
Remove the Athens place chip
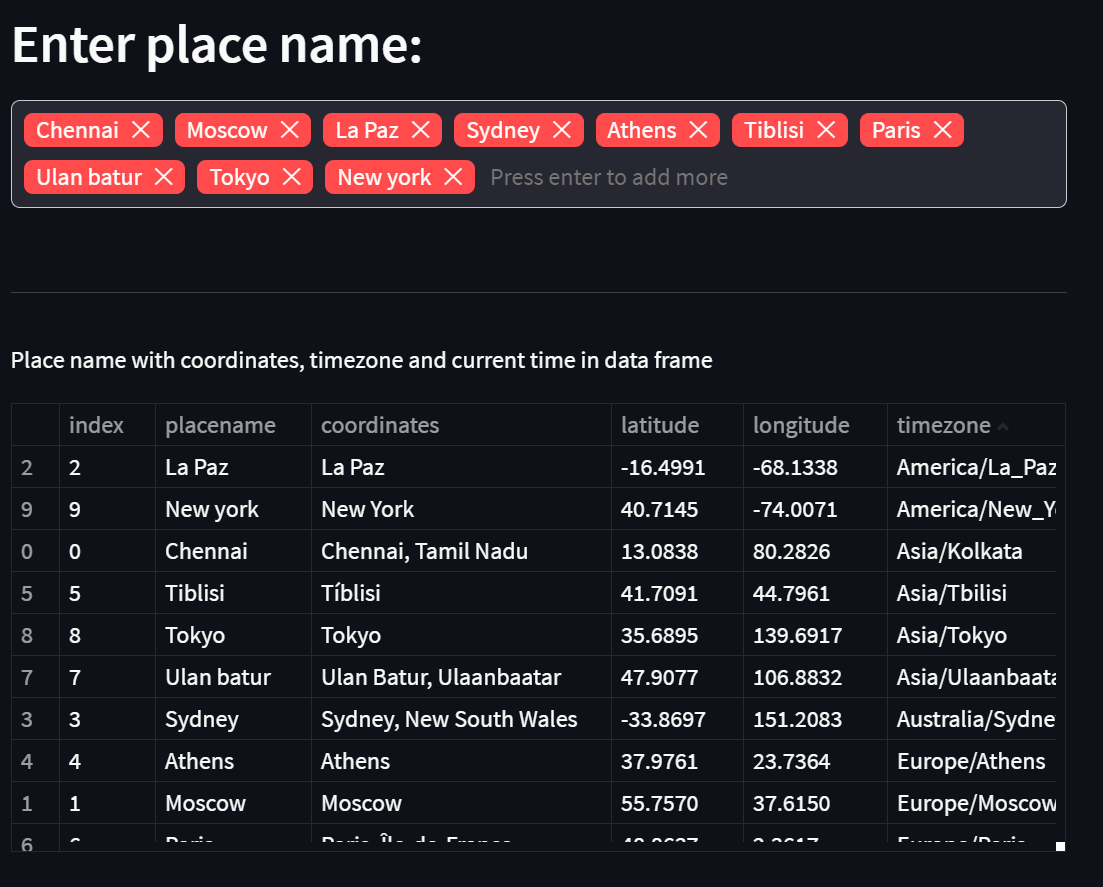click(x=700, y=129)
